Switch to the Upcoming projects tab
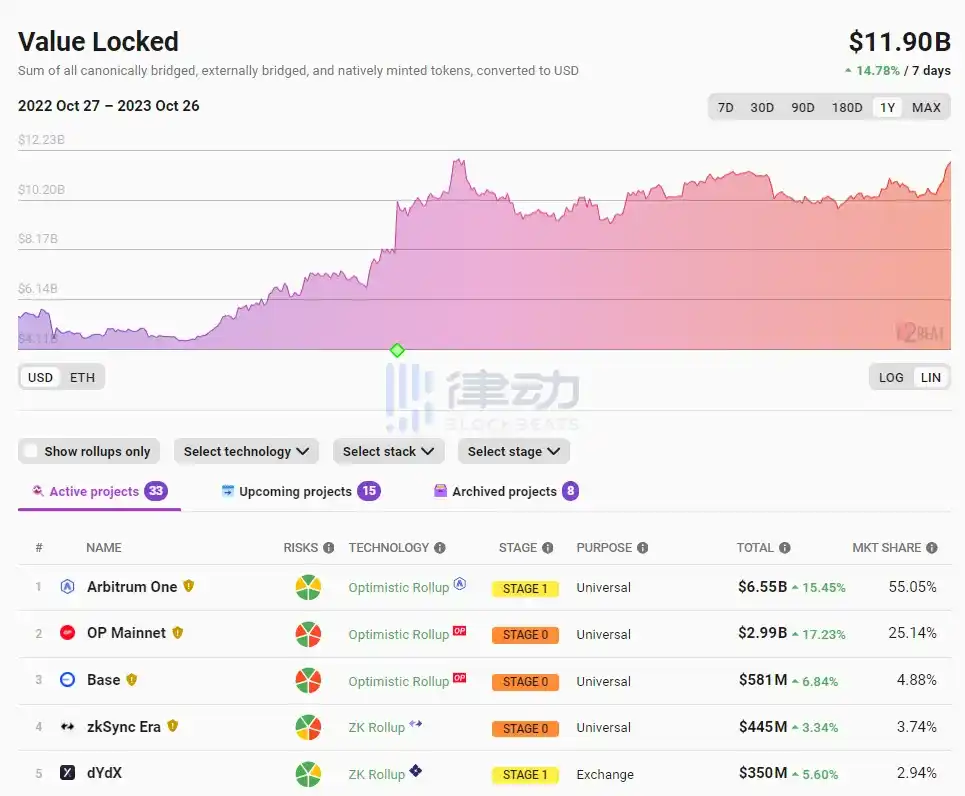 pyautogui.click(x=295, y=491)
